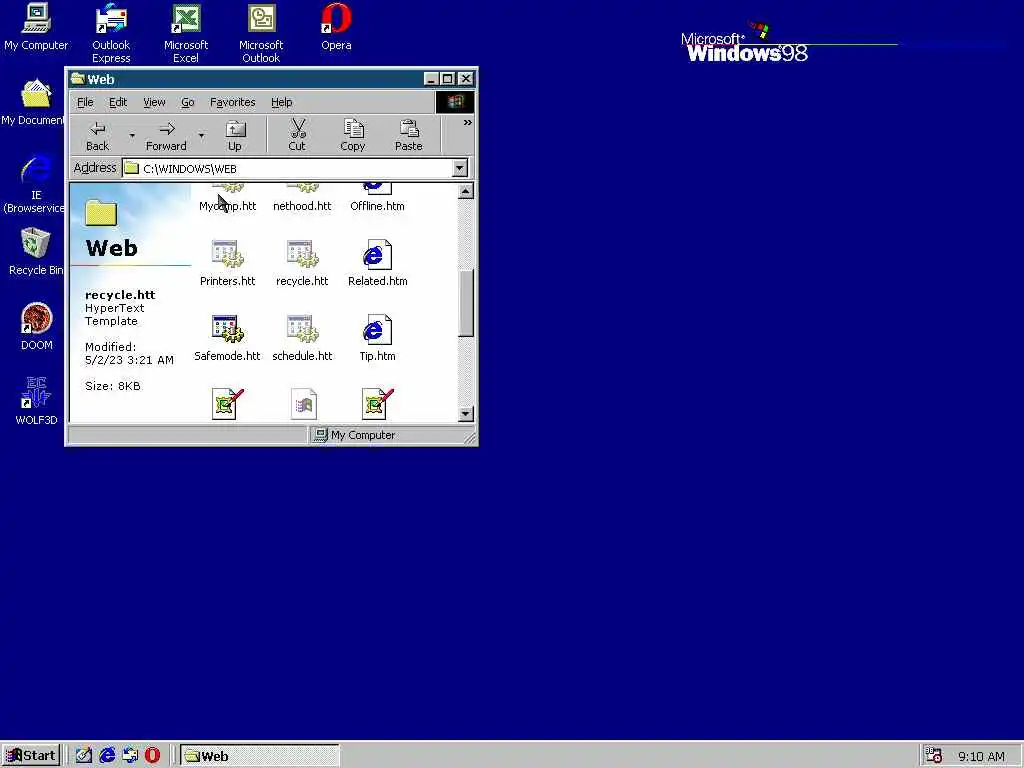Open the View menu
The image size is (1024, 768).
[x=154, y=103]
